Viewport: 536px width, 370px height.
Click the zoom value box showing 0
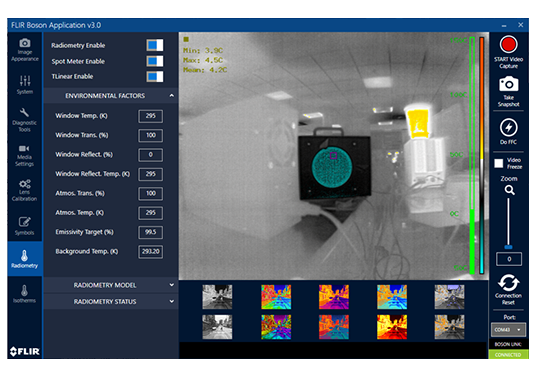pos(509,259)
